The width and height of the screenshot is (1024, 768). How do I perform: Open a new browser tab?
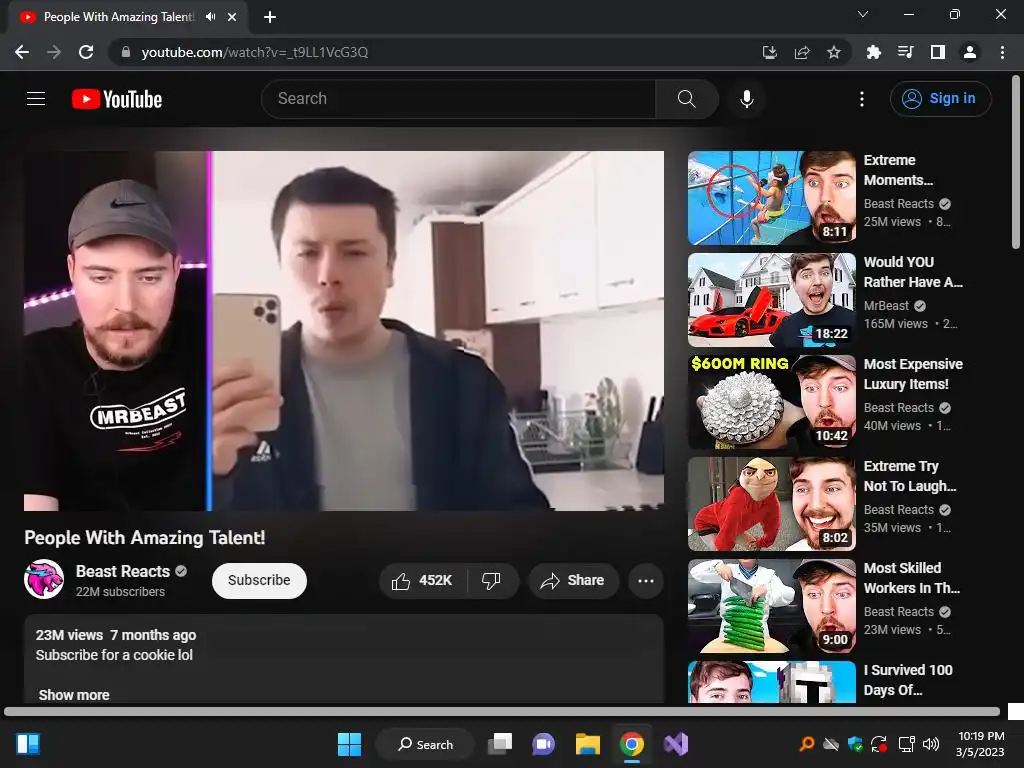(270, 17)
